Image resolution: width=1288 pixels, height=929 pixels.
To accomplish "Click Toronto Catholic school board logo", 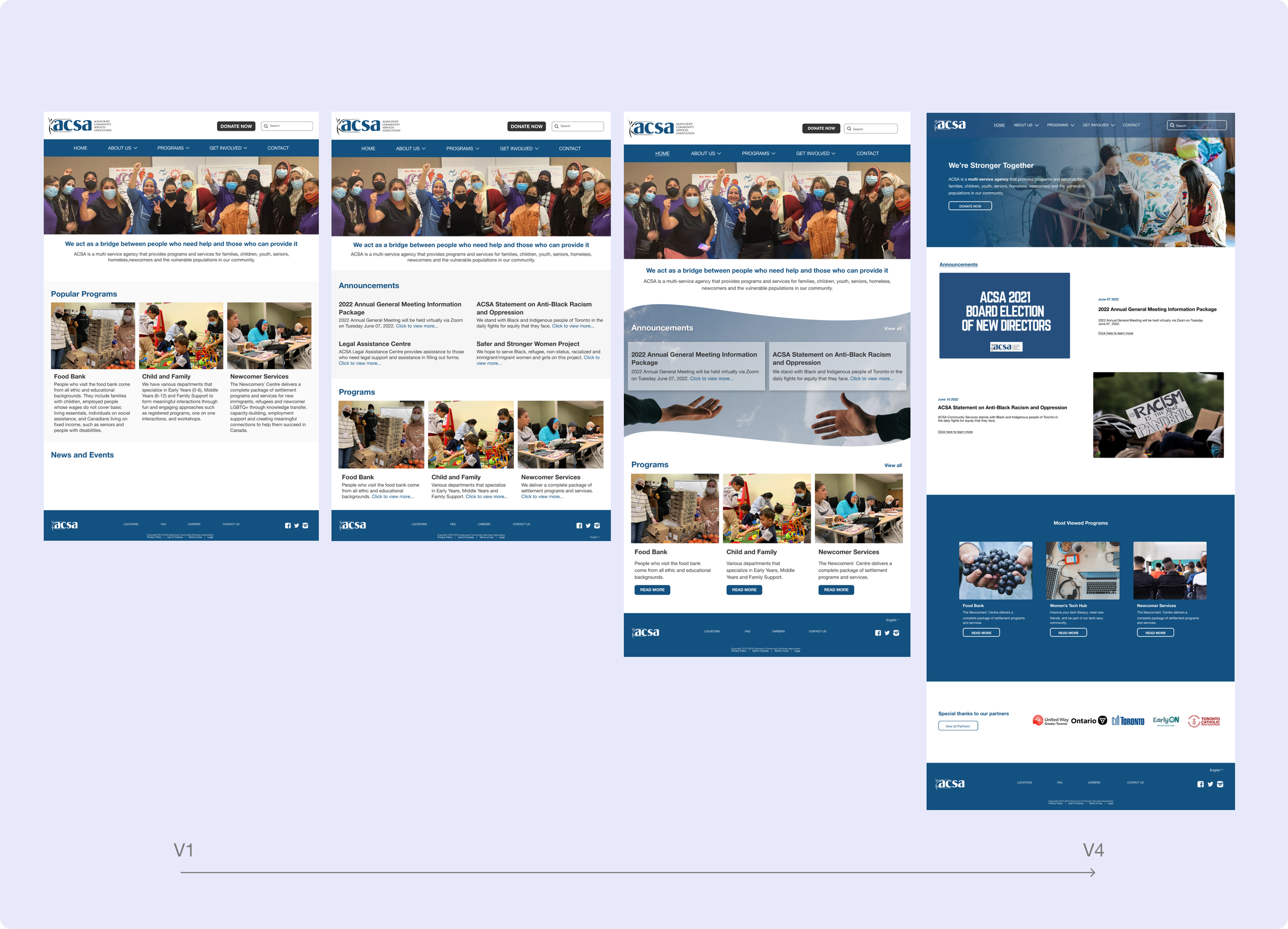I will click(1204, 721).
